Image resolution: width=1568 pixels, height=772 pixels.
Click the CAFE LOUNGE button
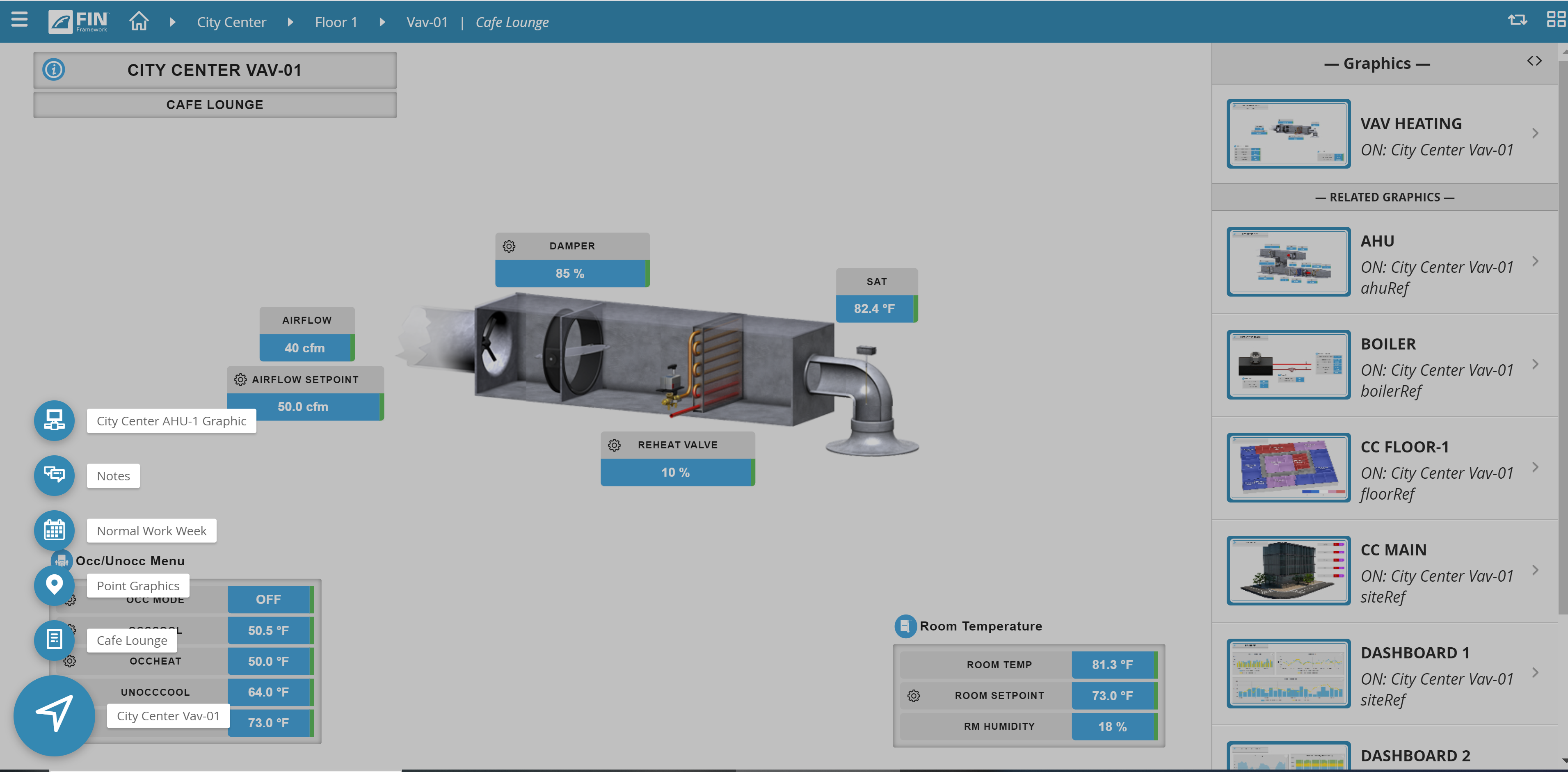point(214,104)
